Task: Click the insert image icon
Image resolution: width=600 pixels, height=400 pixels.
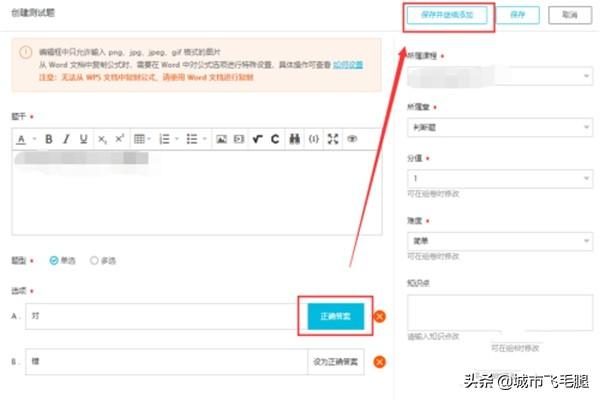Action: click(222, 139)
